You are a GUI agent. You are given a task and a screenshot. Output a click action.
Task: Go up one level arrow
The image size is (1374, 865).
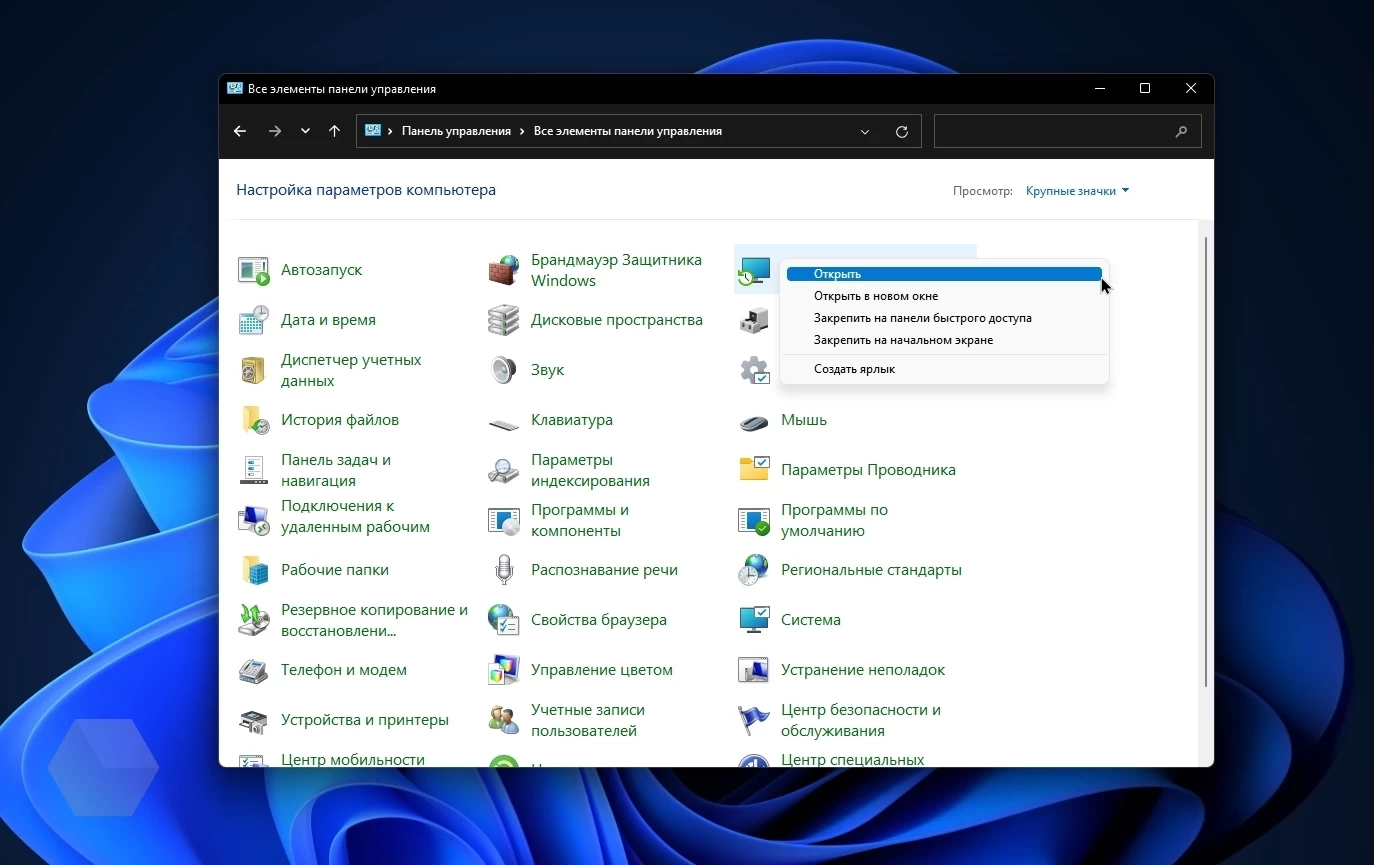tap(334, 131)
